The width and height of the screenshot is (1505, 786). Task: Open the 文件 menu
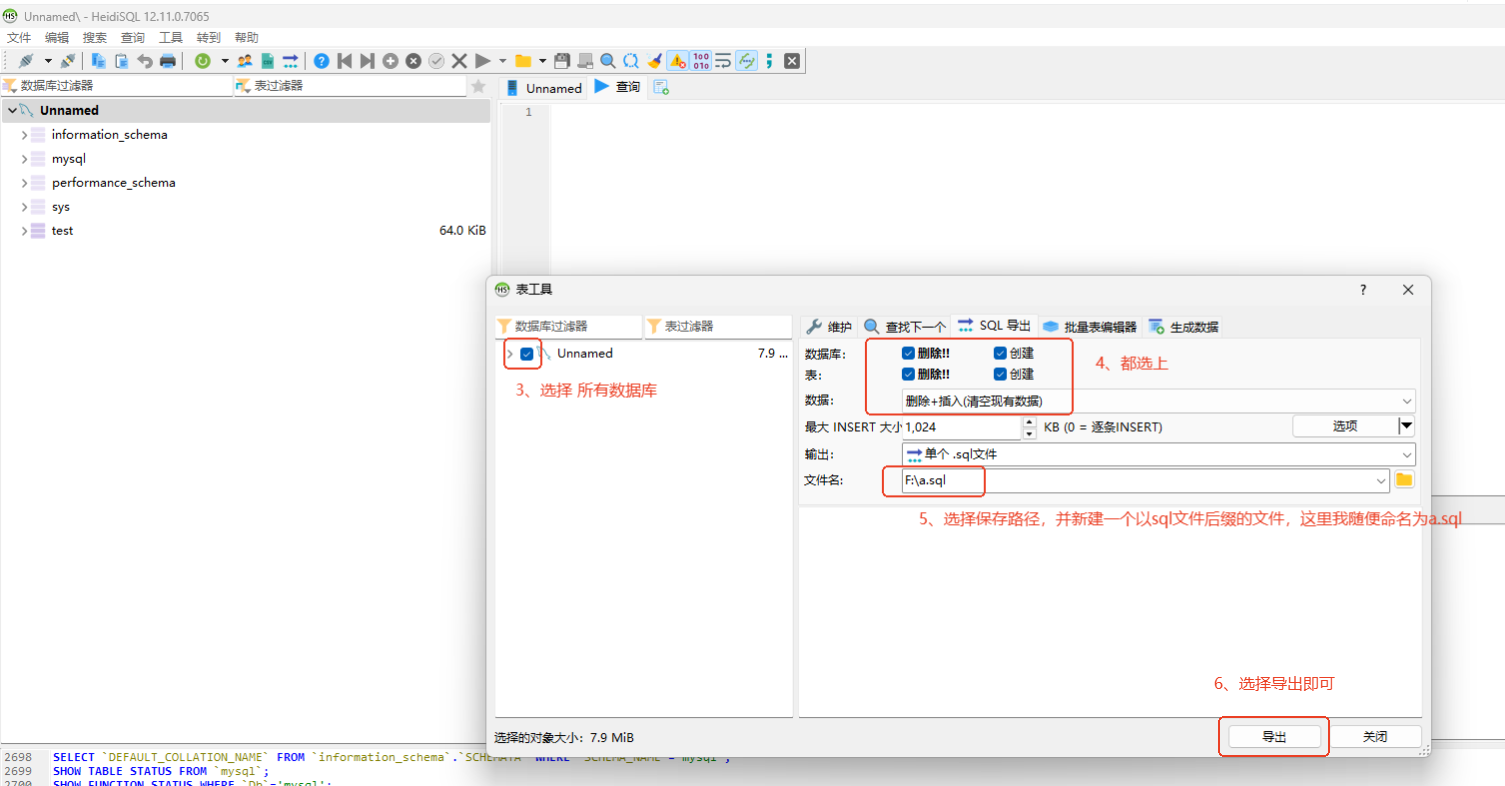pos(19,37)
